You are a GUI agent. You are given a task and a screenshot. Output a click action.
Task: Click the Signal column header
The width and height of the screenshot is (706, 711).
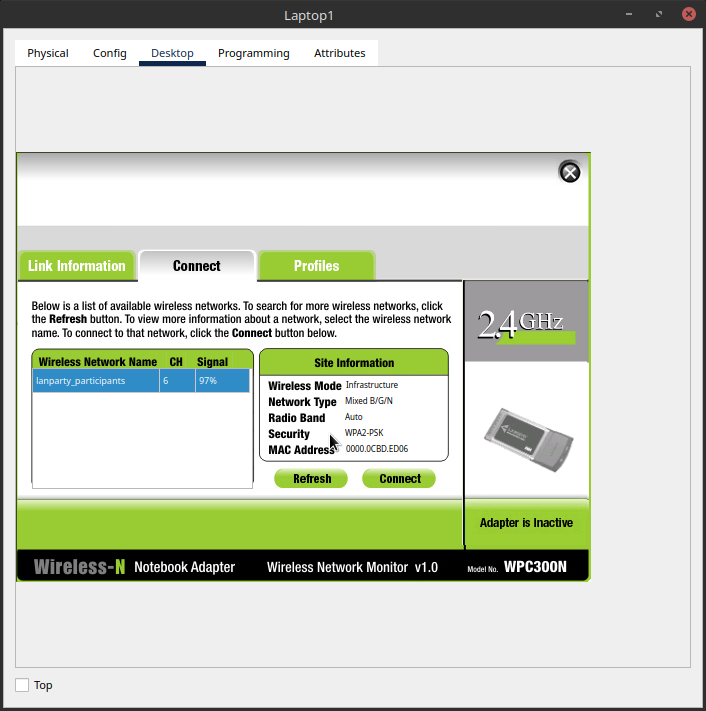212,362
